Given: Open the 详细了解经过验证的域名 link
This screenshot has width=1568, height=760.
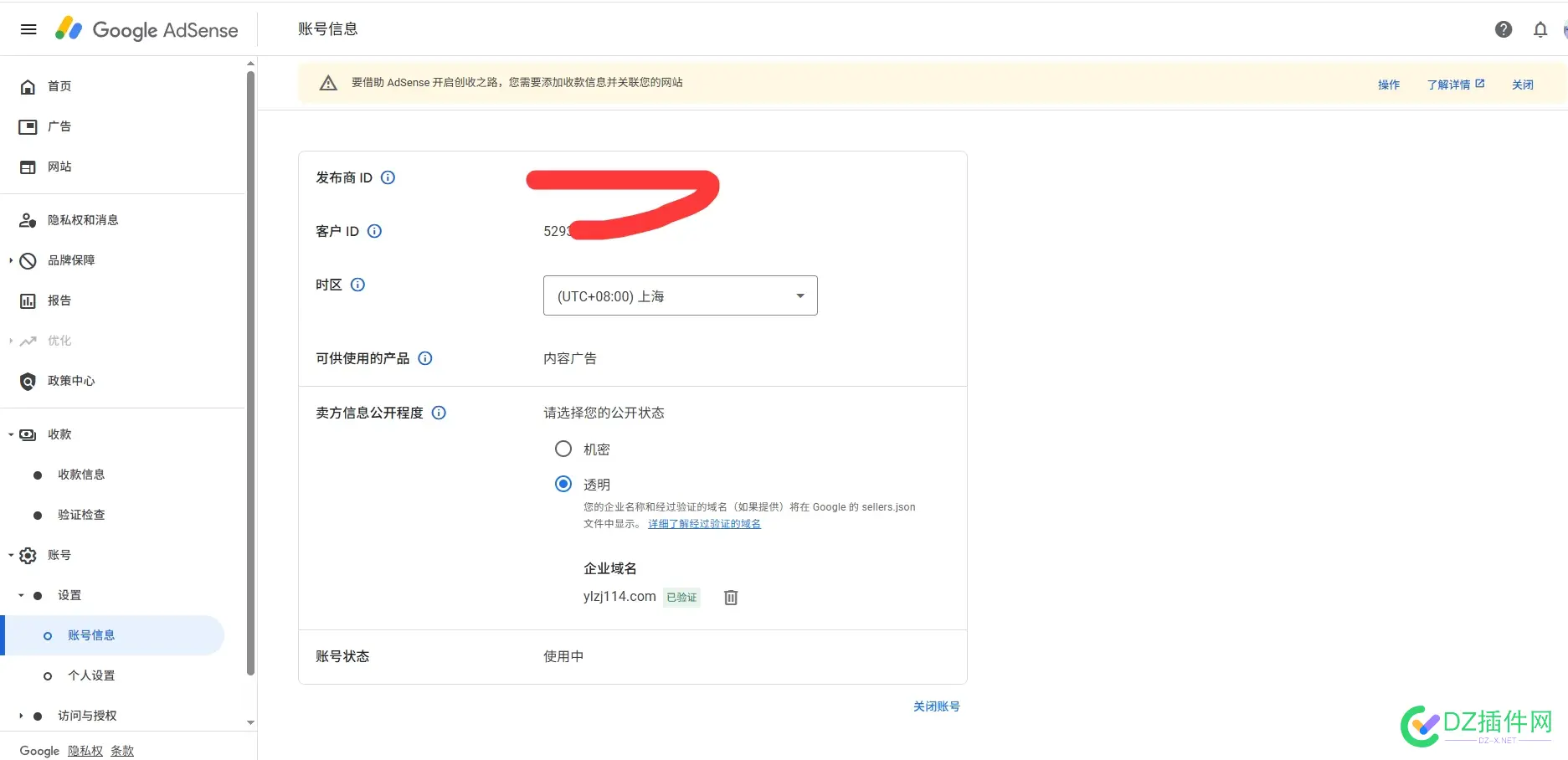Looking at the screenshot, I should tap(704, 524).
